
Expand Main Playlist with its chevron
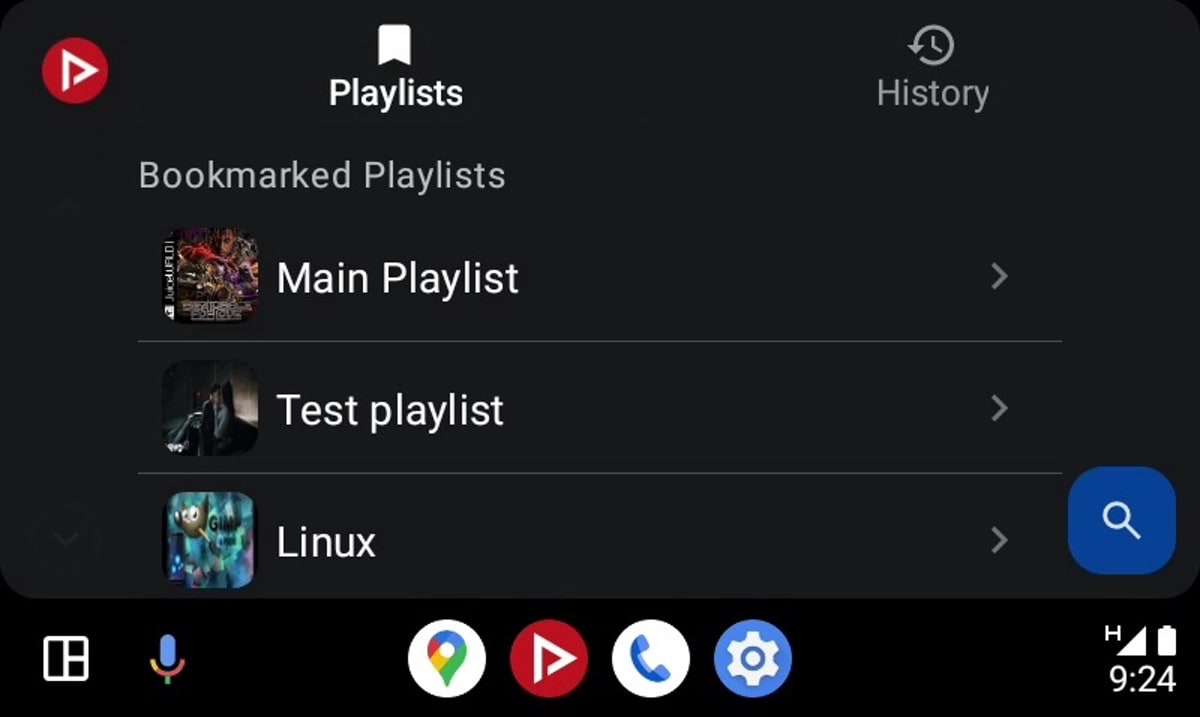(998, 277)
